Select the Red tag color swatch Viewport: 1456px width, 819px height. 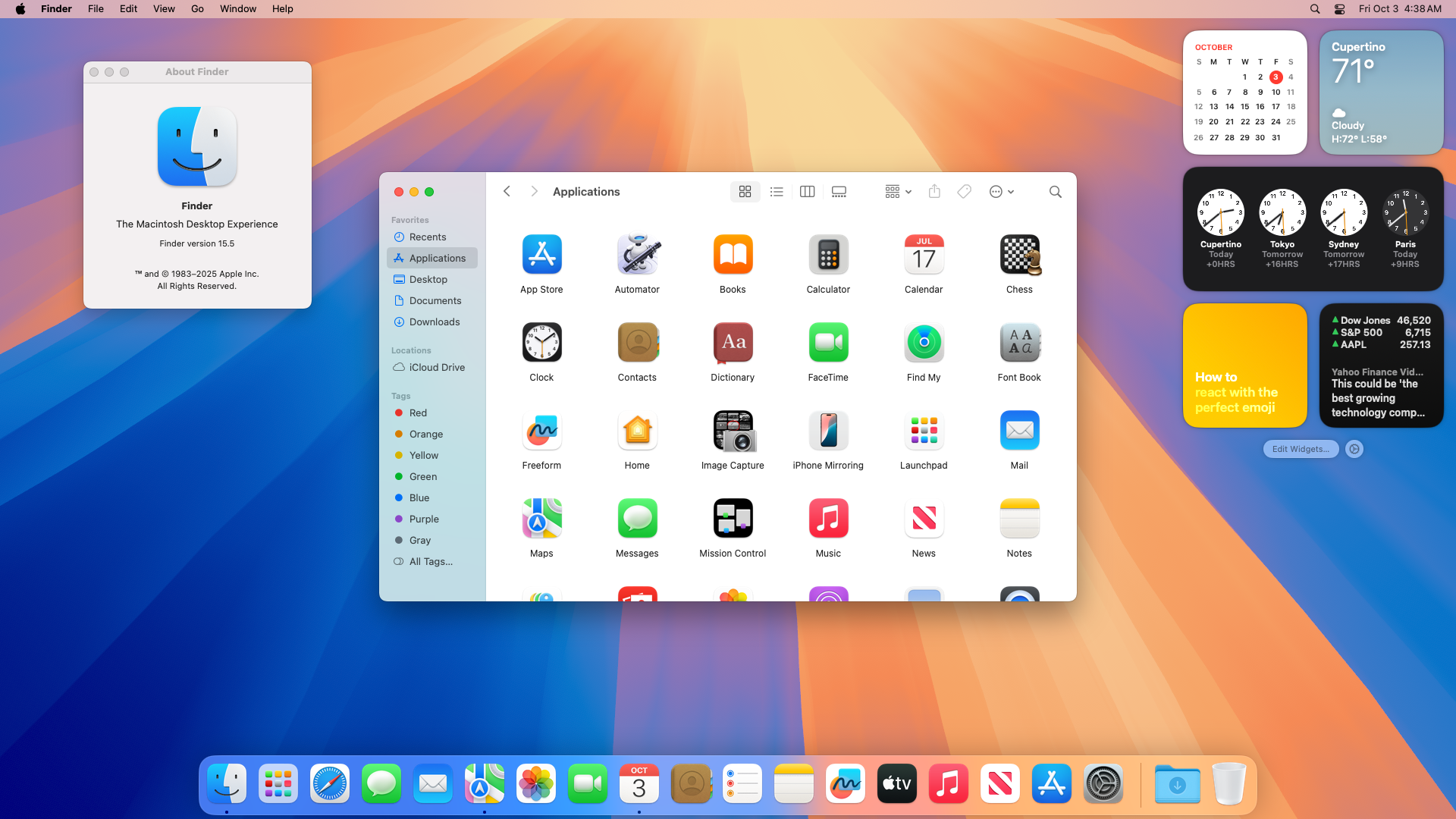click(400, 413)
